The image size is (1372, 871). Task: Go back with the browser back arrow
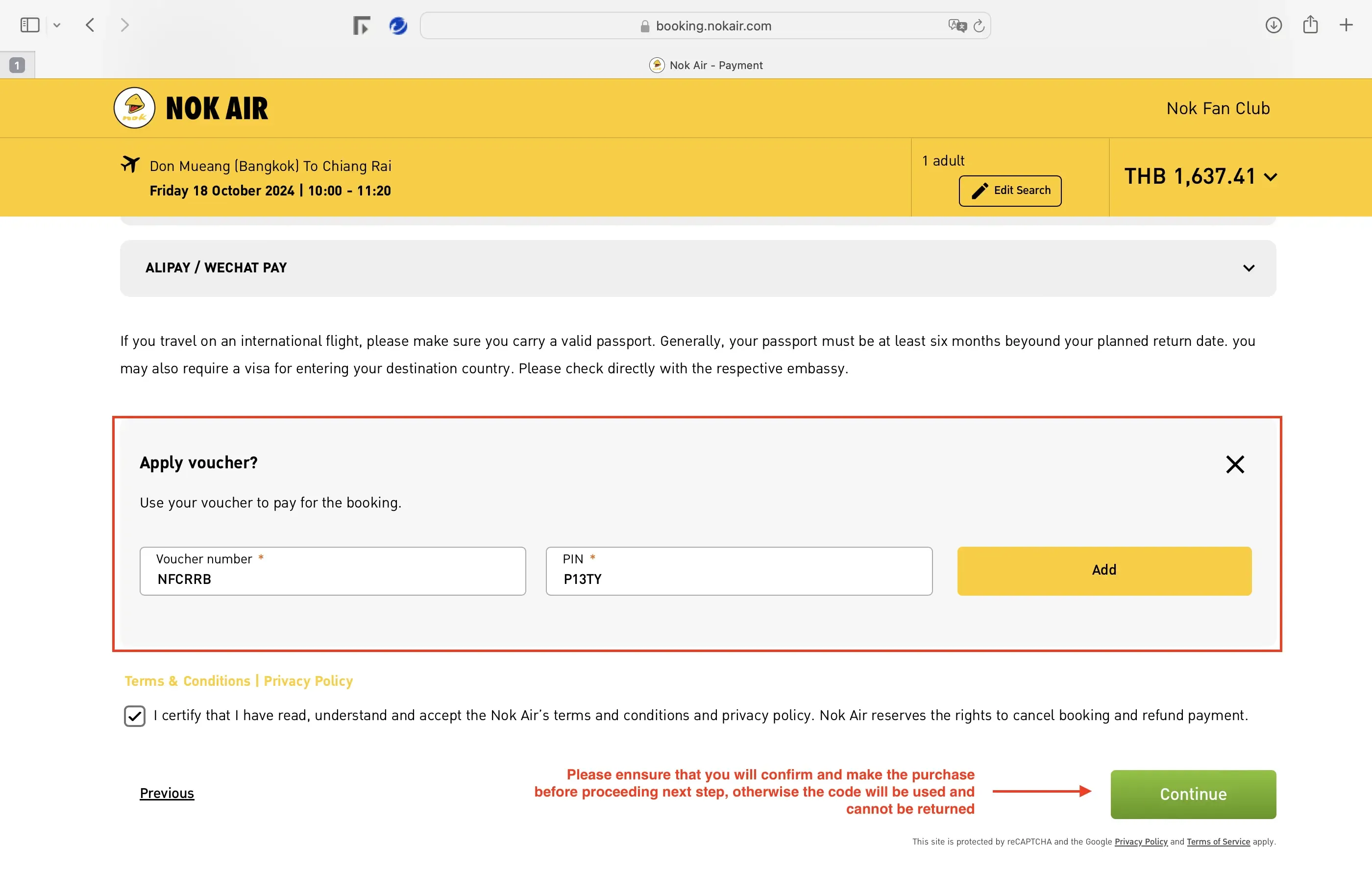tap(90, 25)
